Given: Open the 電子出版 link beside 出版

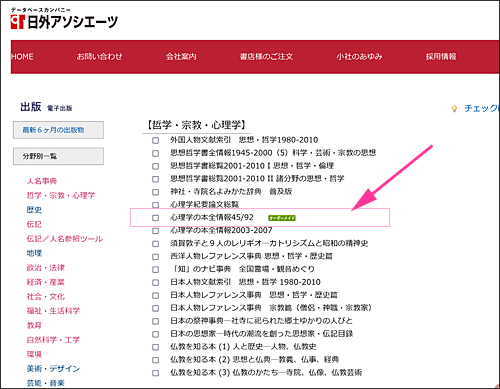Looking at the screenshot, I should 60,108.
